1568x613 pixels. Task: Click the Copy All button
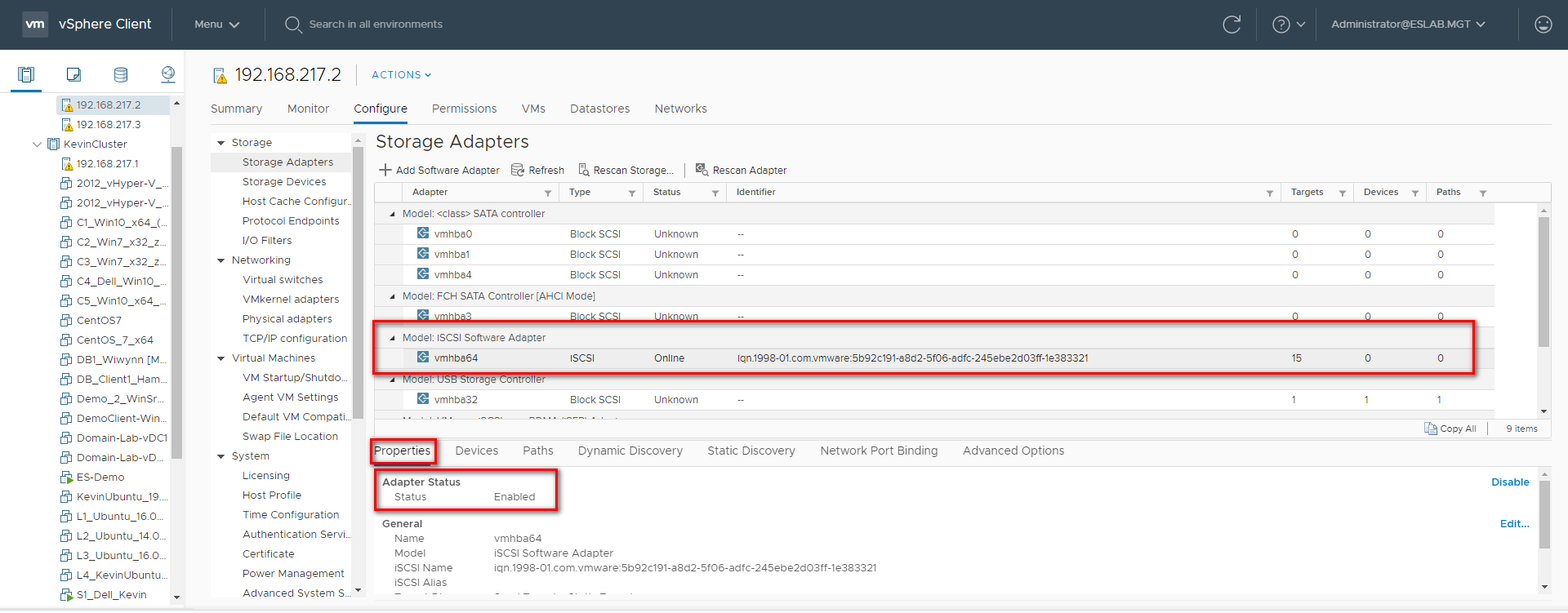tap(1450, 429)
